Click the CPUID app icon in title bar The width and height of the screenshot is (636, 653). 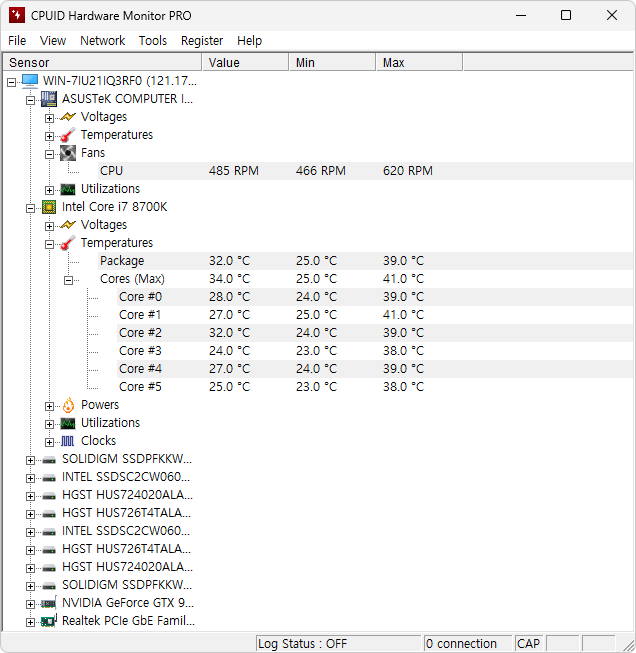pyautogui.click(x=17, y=15)
